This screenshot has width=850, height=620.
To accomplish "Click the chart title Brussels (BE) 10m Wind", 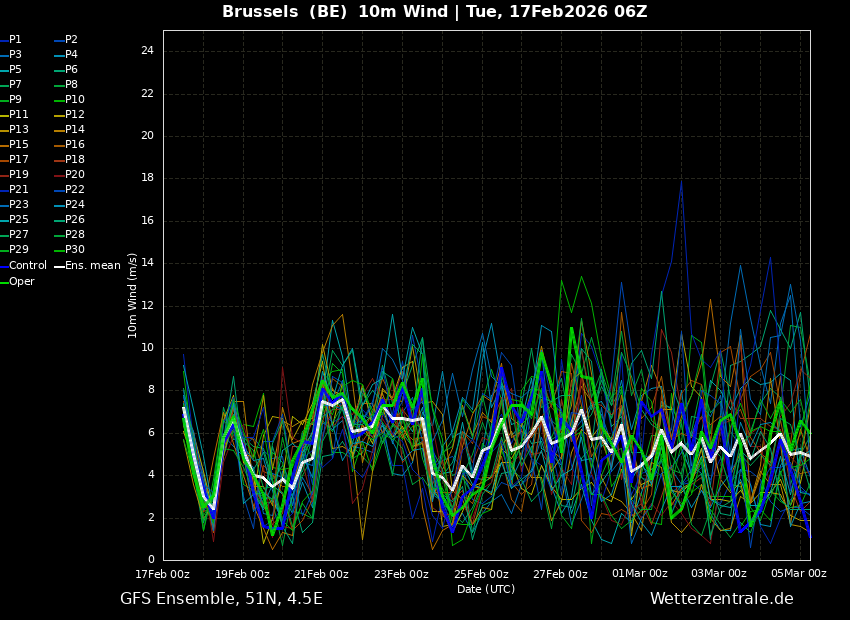I will tap(434, 12).
